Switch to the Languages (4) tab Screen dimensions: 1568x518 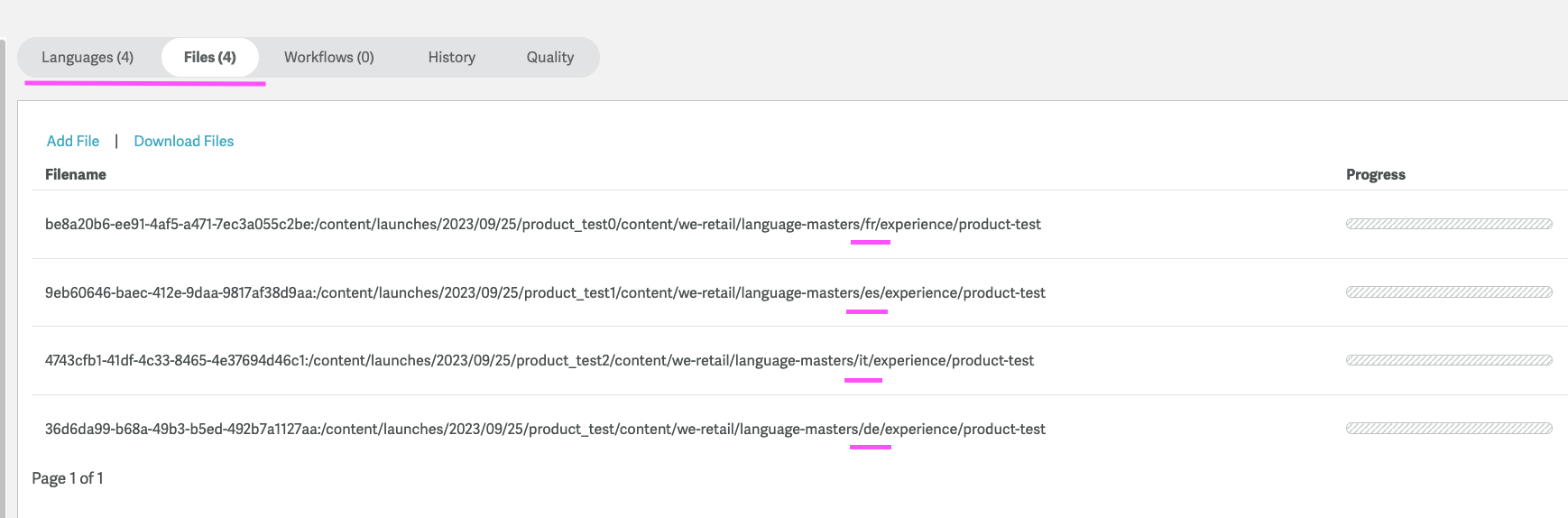[x=88, y=58]
